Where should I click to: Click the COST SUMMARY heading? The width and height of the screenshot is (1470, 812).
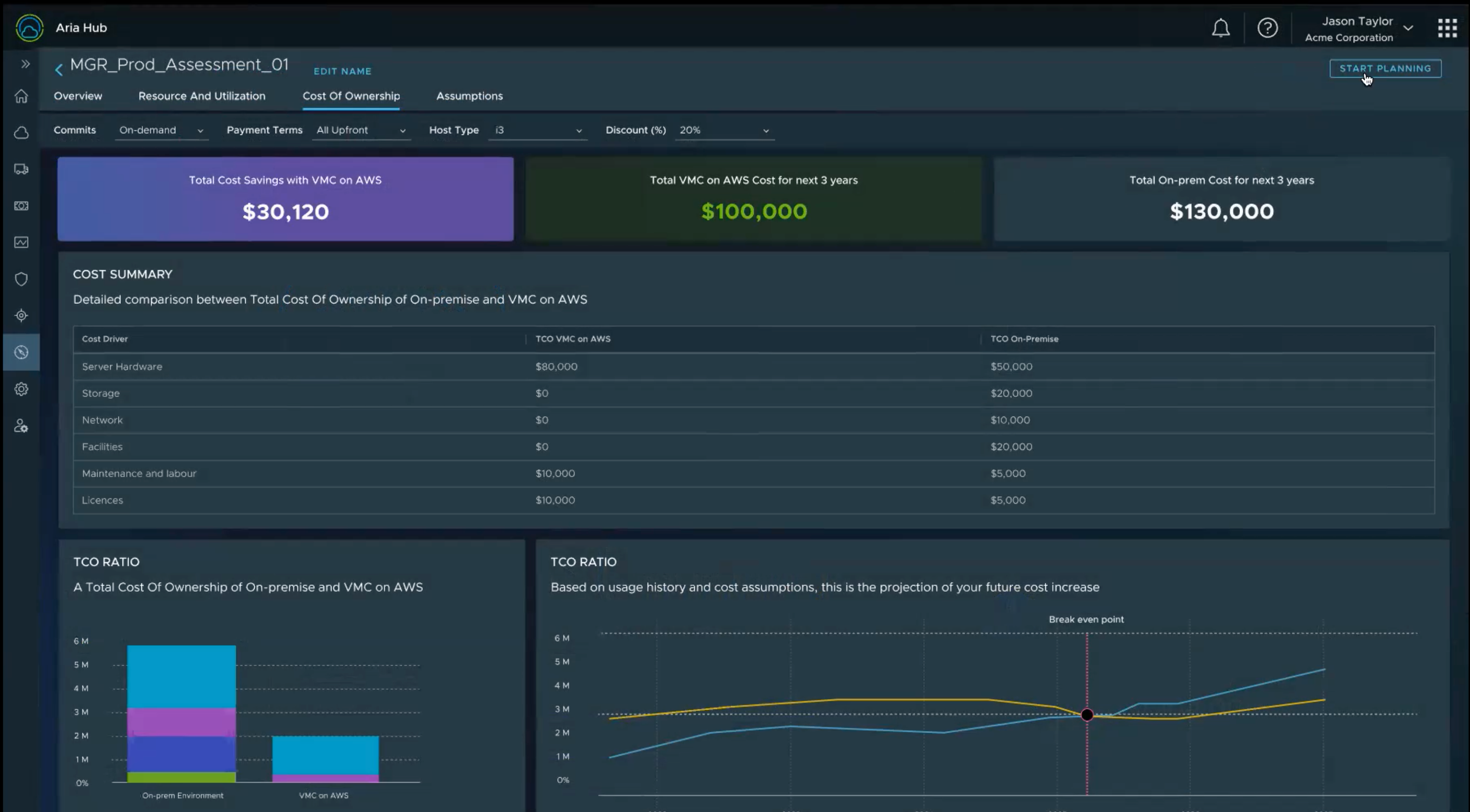(x=123, y=274)
